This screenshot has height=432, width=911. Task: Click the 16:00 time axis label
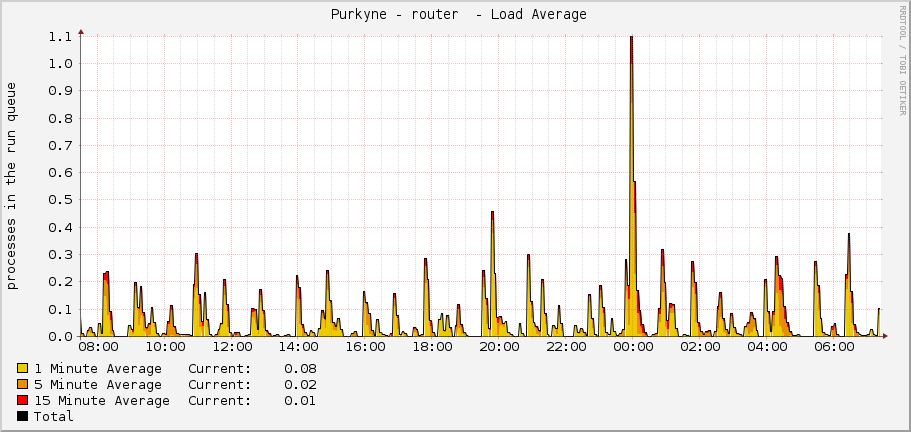(x=365, y=347)
